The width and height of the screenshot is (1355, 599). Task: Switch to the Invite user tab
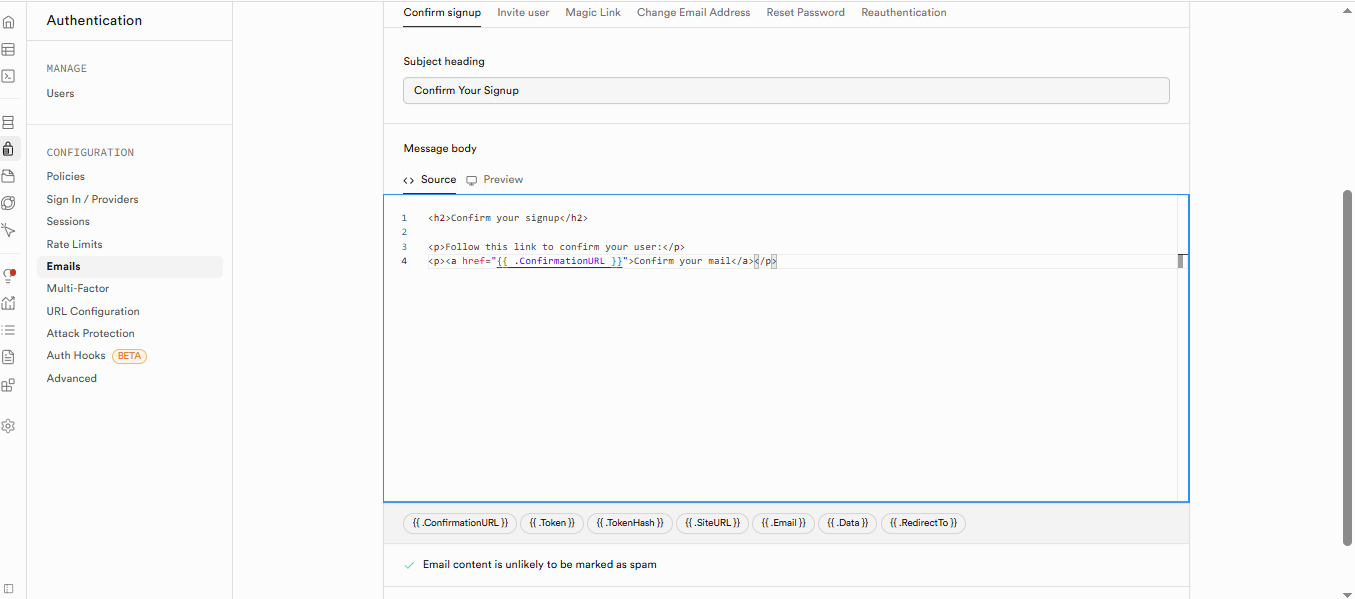point(523,12)
